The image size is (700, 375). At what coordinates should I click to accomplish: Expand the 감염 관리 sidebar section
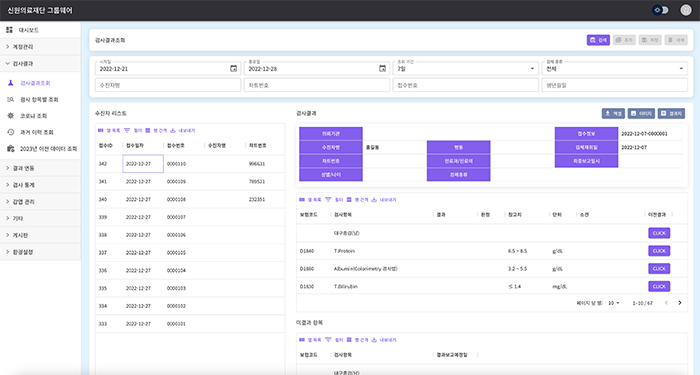pyautogui.click(x=40, y=202)
